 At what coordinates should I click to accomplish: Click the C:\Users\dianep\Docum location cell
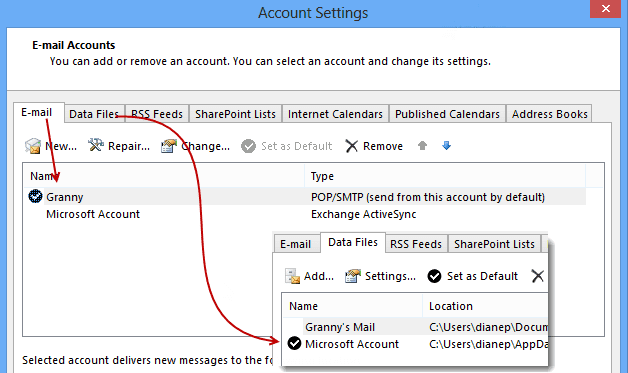tap(488, 327)
